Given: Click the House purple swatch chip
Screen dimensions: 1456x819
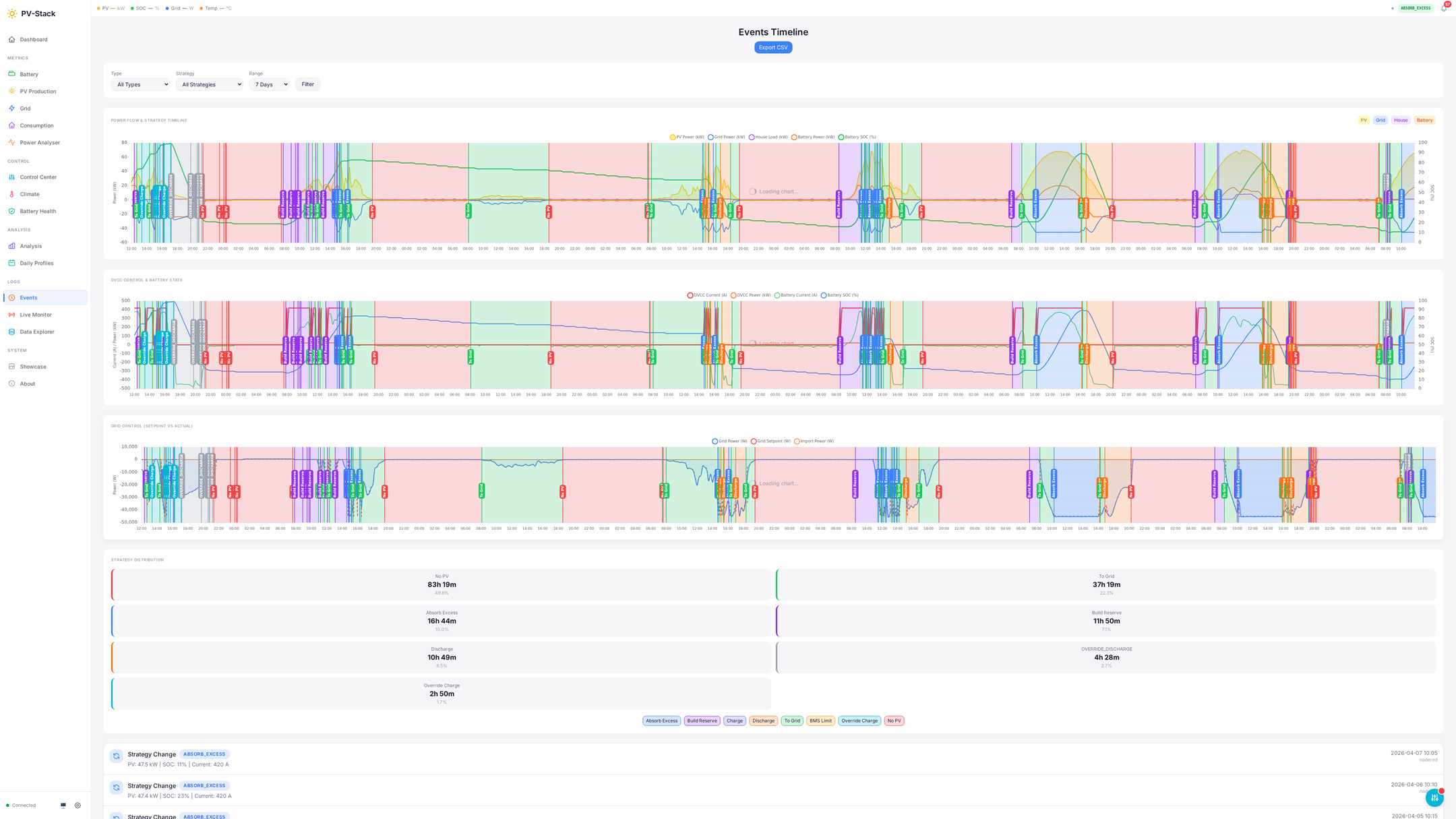Looking at the screenshot, I should [1400, 120].
